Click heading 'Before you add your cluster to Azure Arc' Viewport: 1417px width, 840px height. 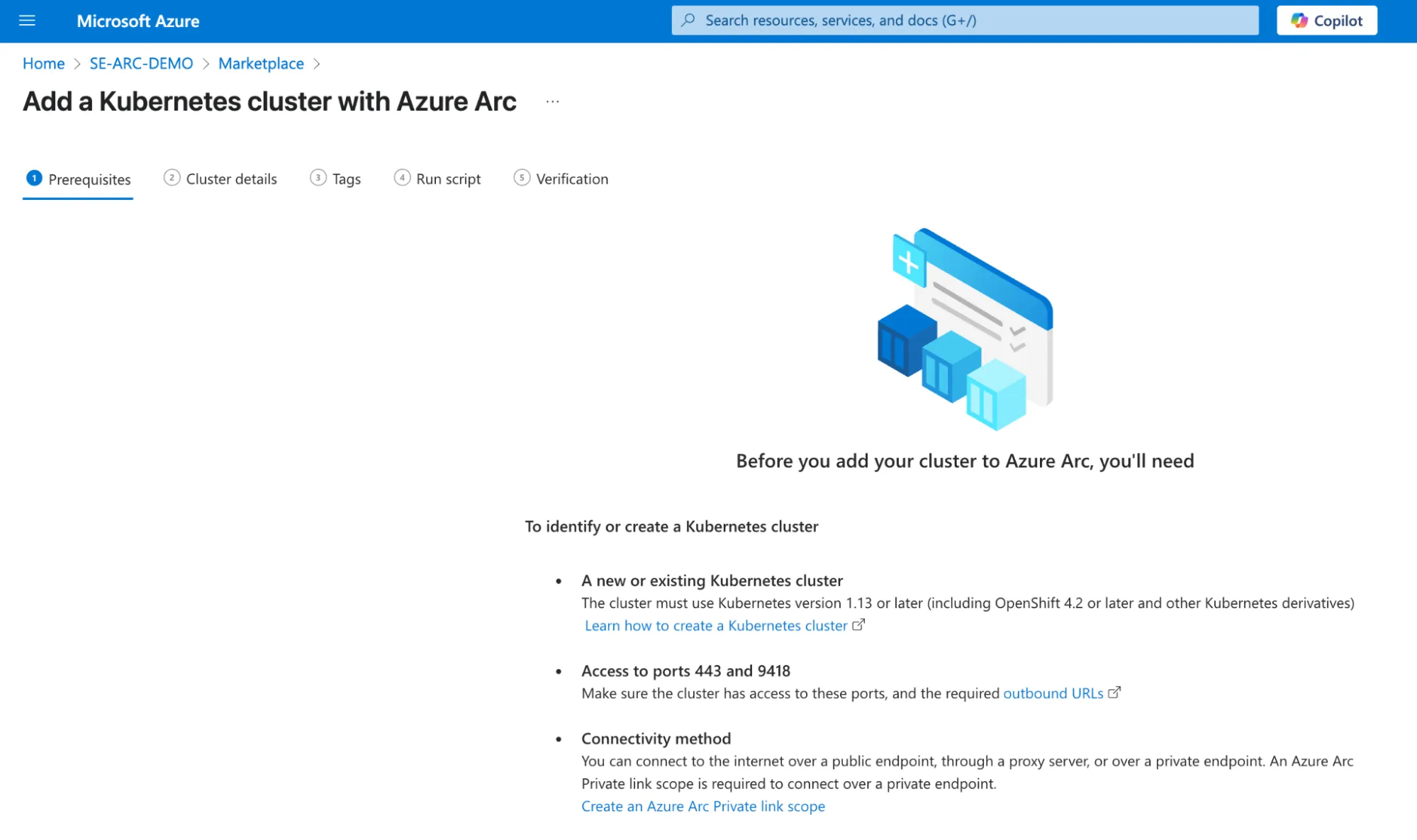[965, 461]
